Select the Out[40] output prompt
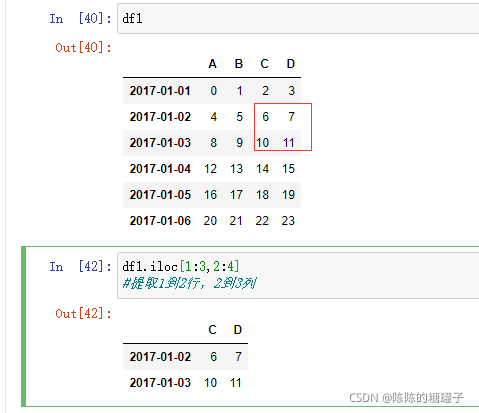This screenshot has width=479, height=413. [x=83, y=48]
